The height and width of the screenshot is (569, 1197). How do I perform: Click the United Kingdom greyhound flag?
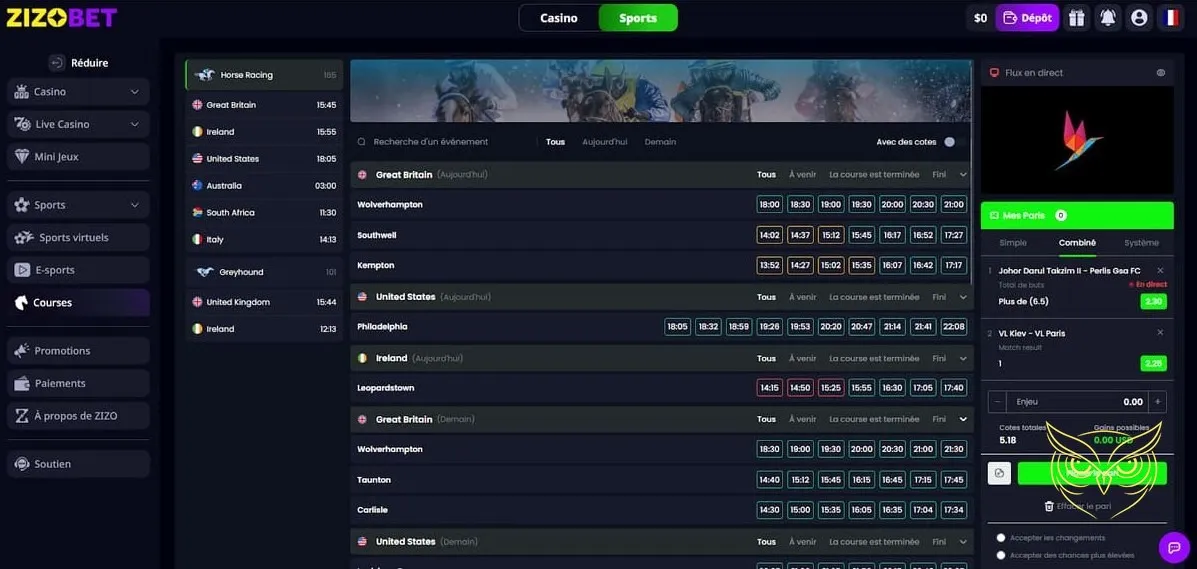click(x=198, y=302)
